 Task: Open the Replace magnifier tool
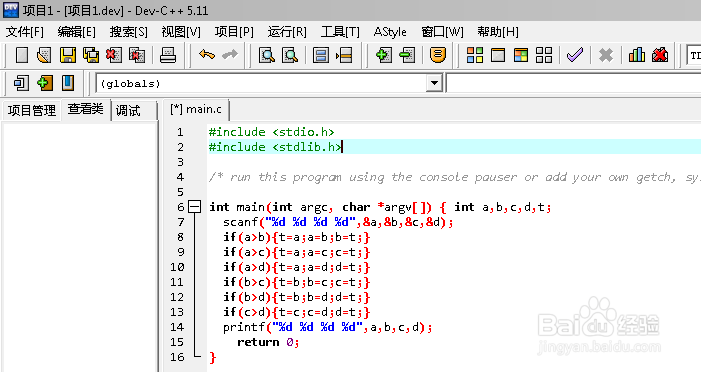pyautogui.click(x=290, y=55)
